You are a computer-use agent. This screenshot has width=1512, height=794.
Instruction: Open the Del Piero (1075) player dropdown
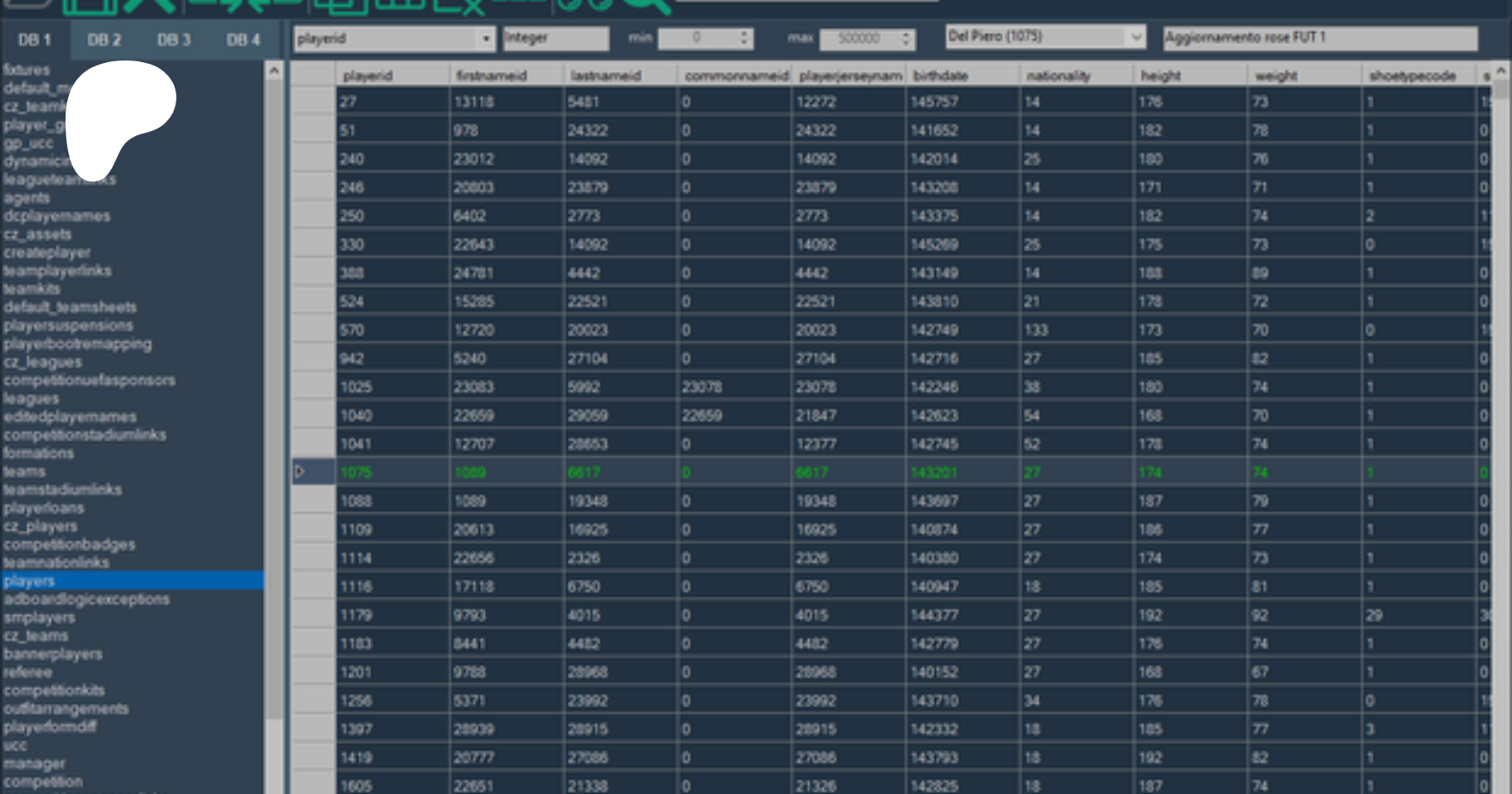tap(1136, 37)
